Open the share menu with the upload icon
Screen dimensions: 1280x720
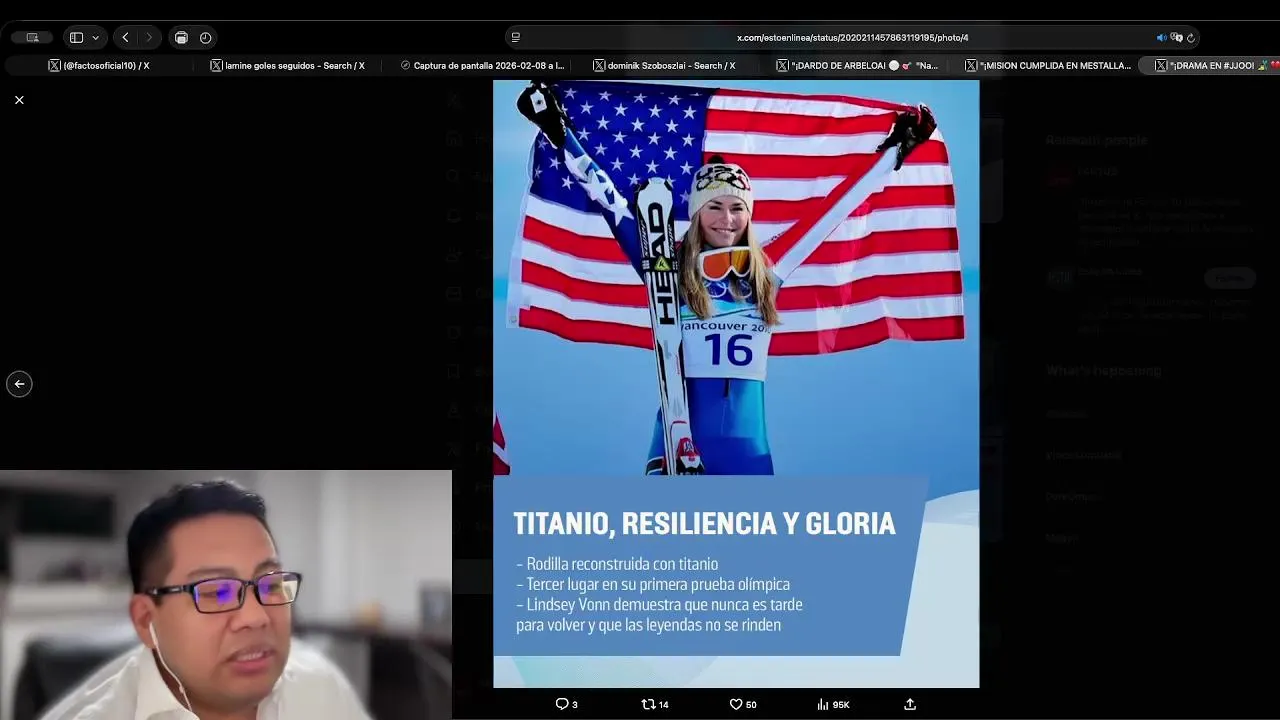click(x=910, y=704)
